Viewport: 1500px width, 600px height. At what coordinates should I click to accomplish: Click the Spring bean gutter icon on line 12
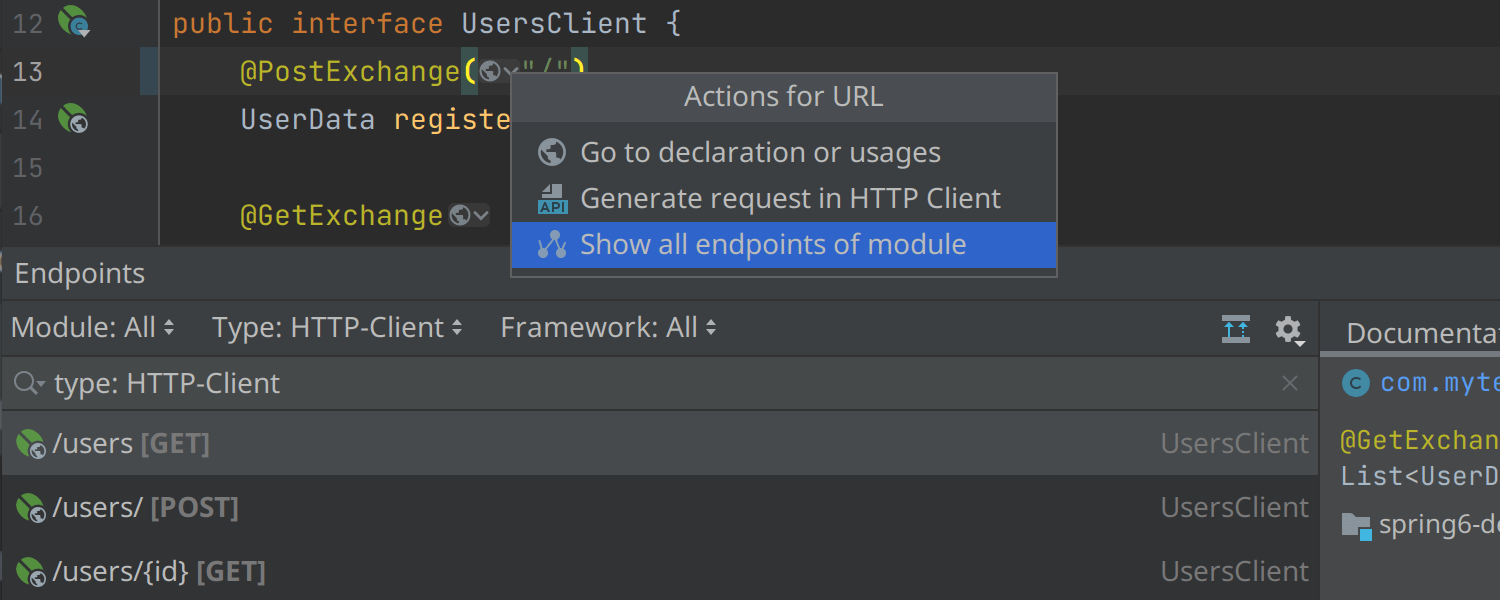(73, 21)
